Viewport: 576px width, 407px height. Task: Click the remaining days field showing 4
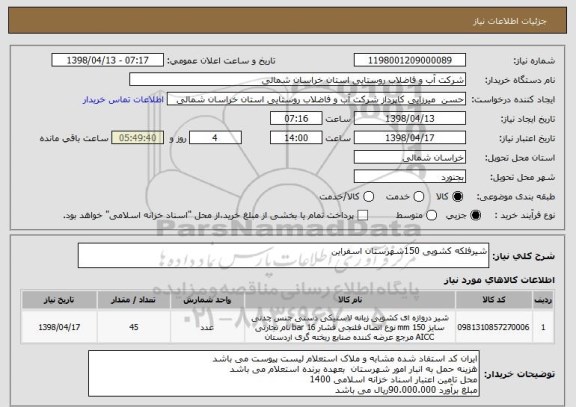[x=215, y=138]
